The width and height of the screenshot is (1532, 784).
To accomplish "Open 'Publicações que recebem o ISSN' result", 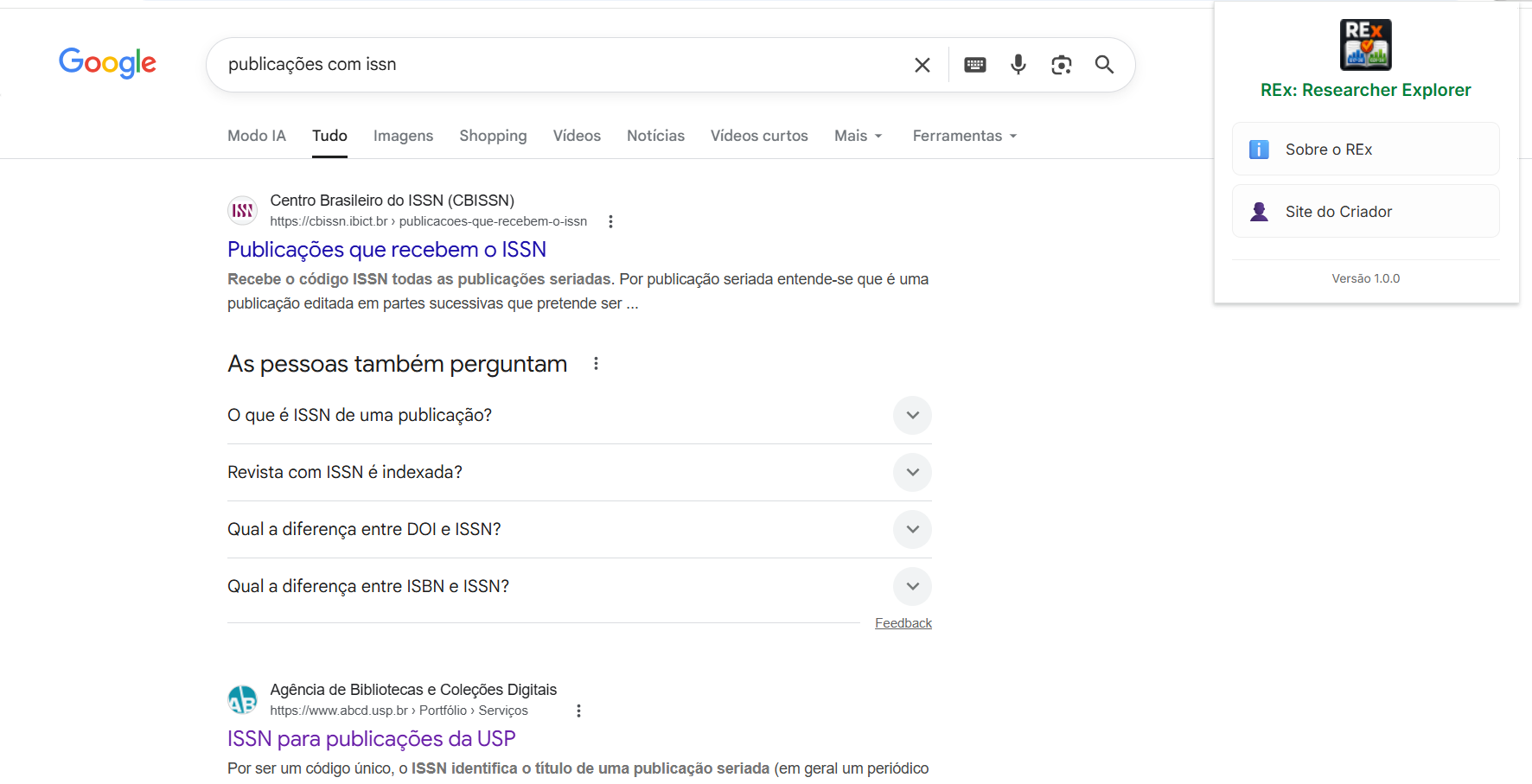I will (386, 250).
